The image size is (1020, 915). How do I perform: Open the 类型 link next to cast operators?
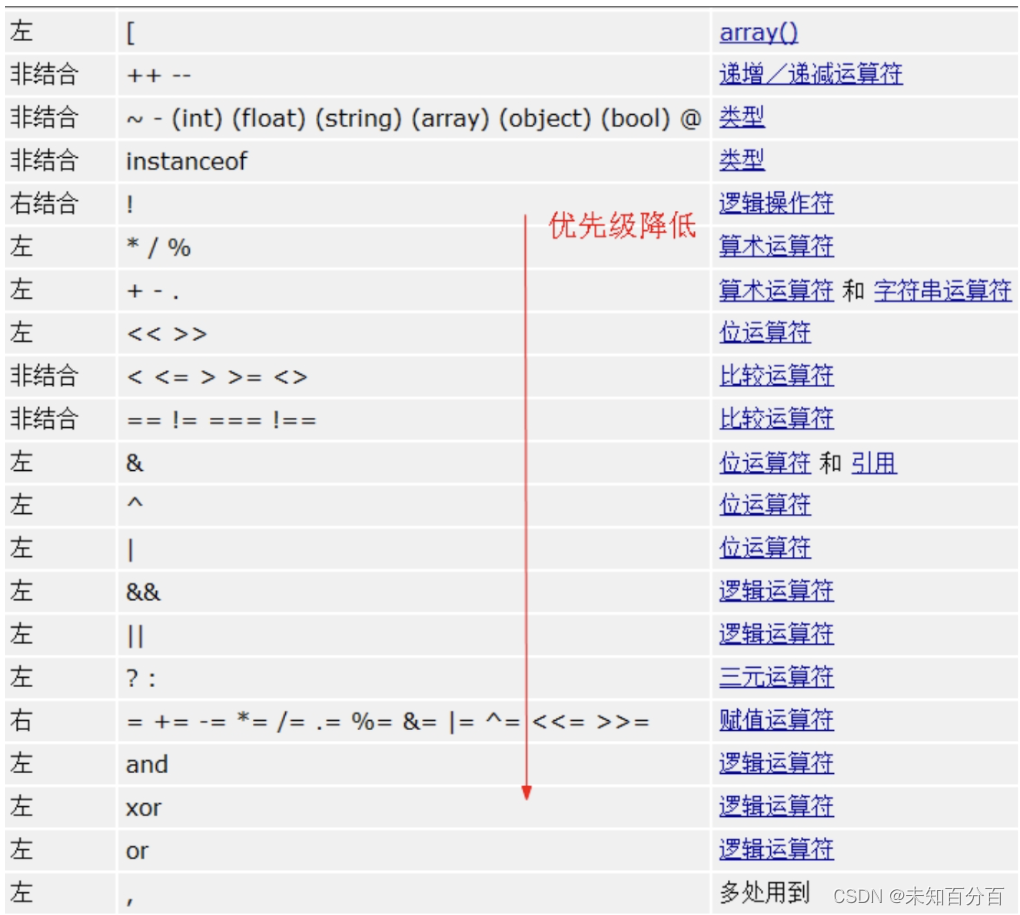click(742, 117)
